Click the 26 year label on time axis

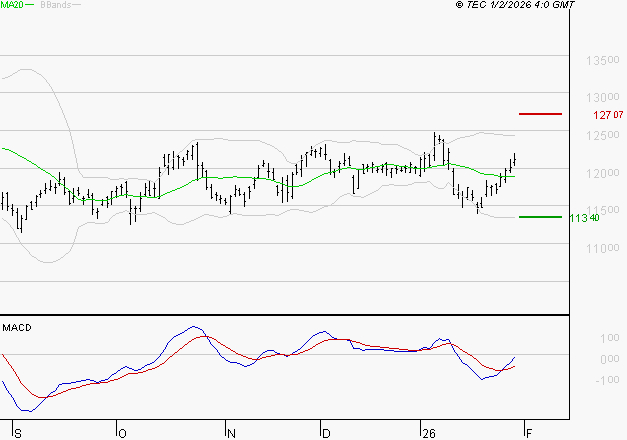tap(427, 432)
